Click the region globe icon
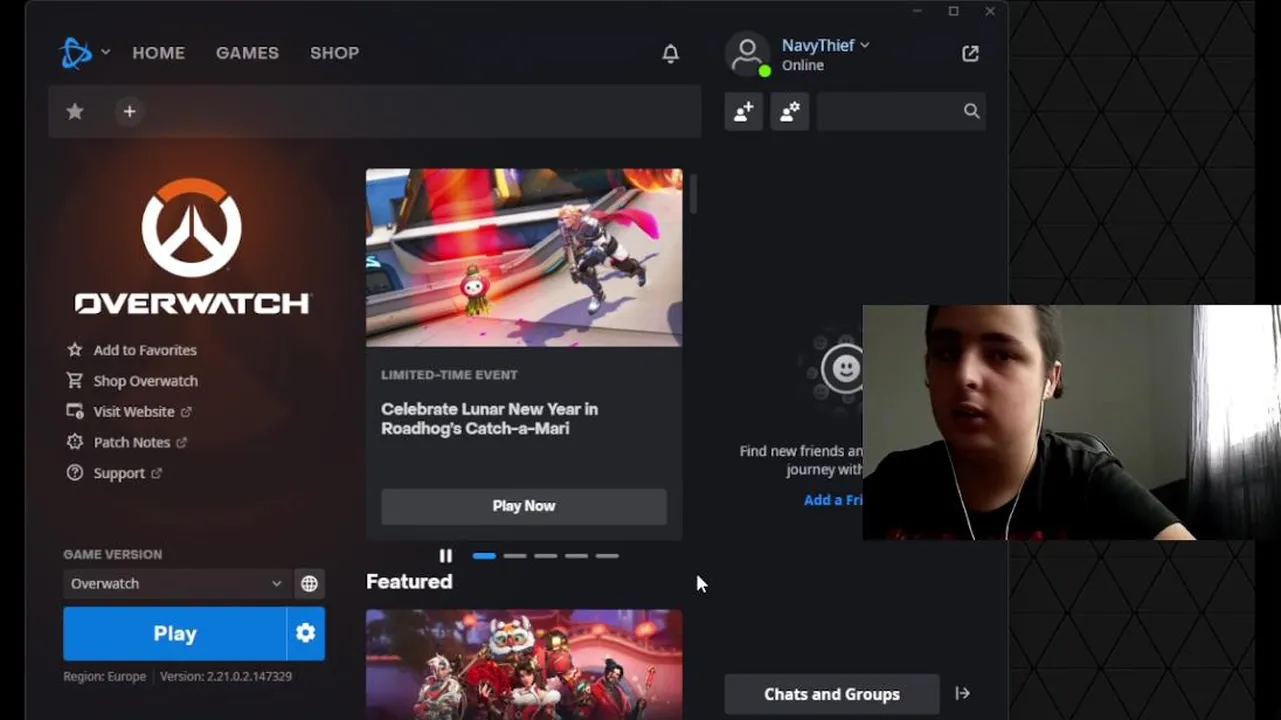The height and width of the screenshot is (720, 1281). click(x=309, y=584)
